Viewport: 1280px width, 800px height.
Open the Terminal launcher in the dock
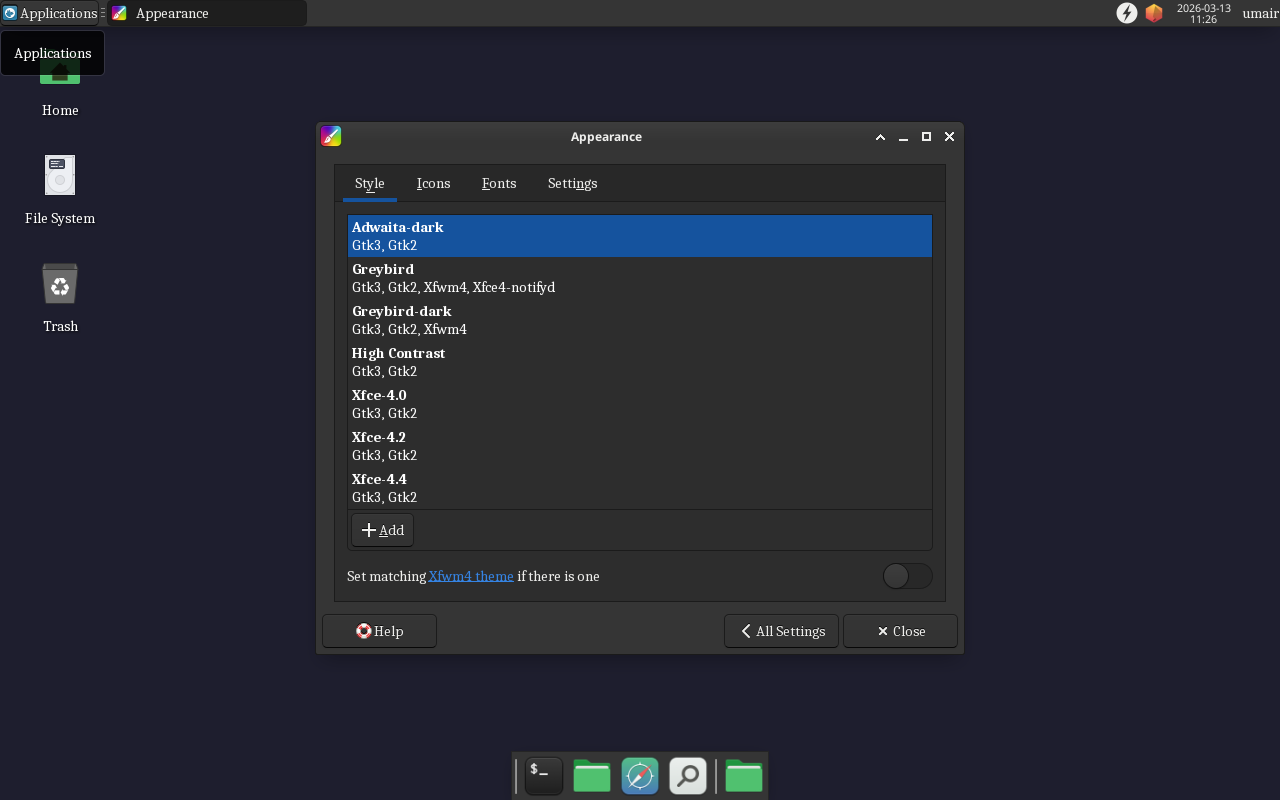[544, 776]
